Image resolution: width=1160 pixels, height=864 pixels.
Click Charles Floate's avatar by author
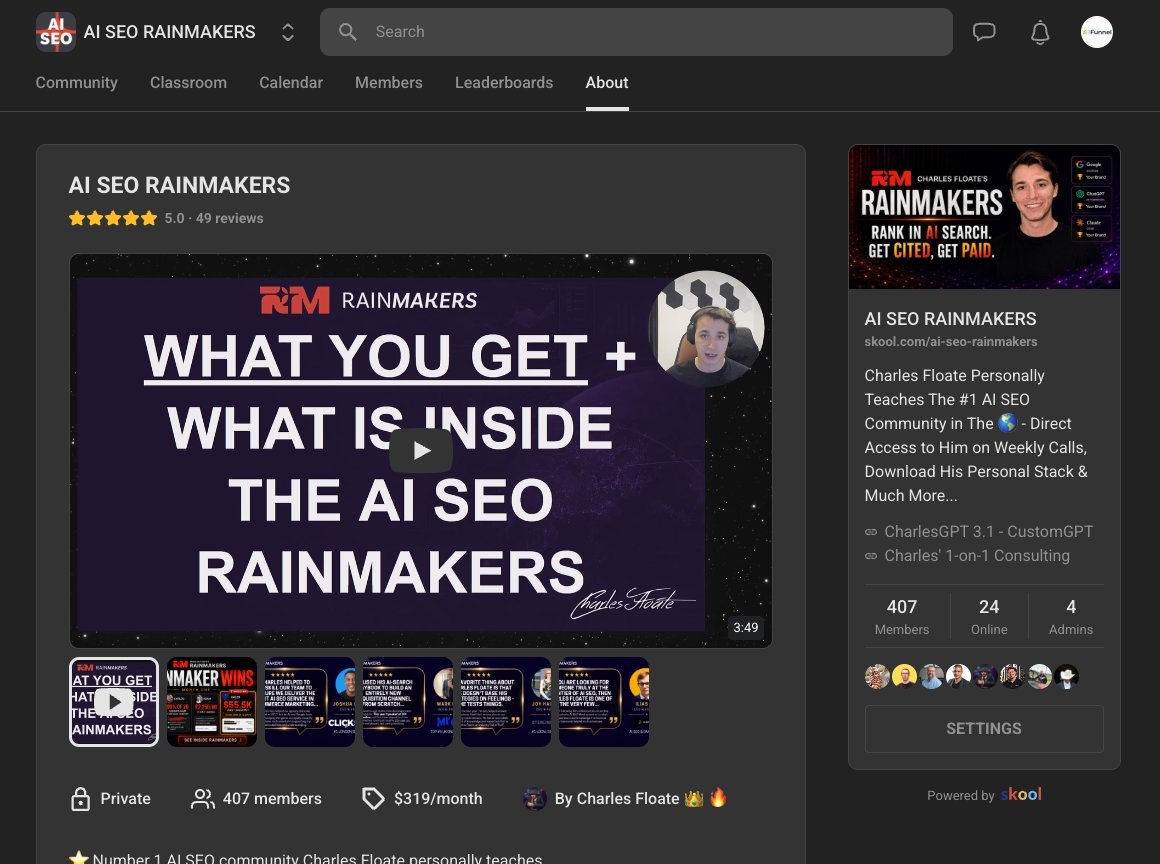coord(534,798)
